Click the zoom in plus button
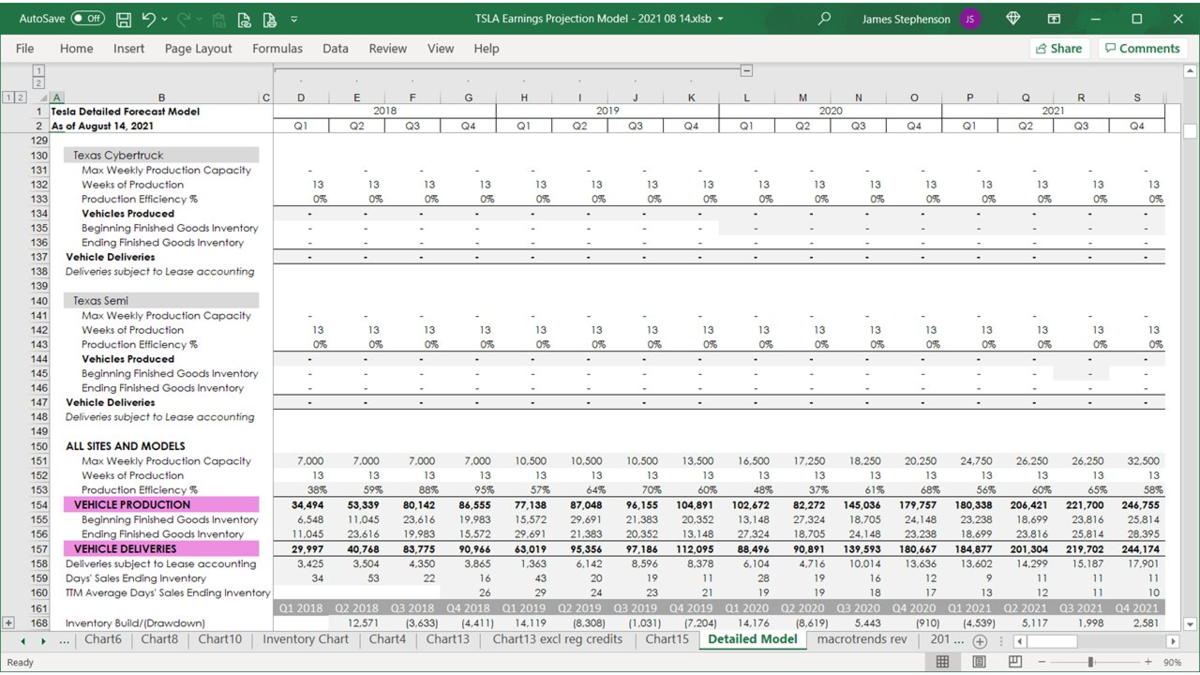1200x675 pixels. (x=1148, y=662)
